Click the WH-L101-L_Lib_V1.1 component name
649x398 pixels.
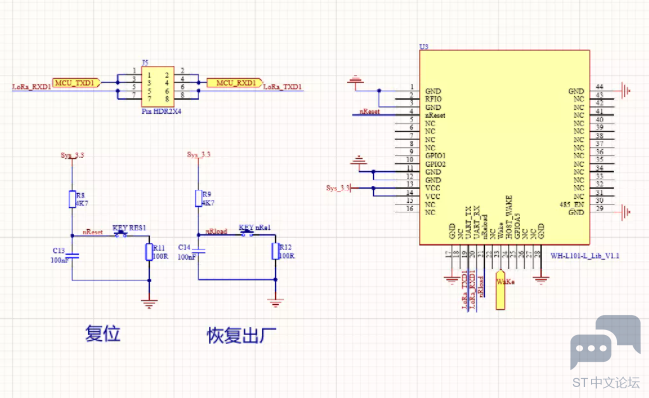tap(585, 256)
